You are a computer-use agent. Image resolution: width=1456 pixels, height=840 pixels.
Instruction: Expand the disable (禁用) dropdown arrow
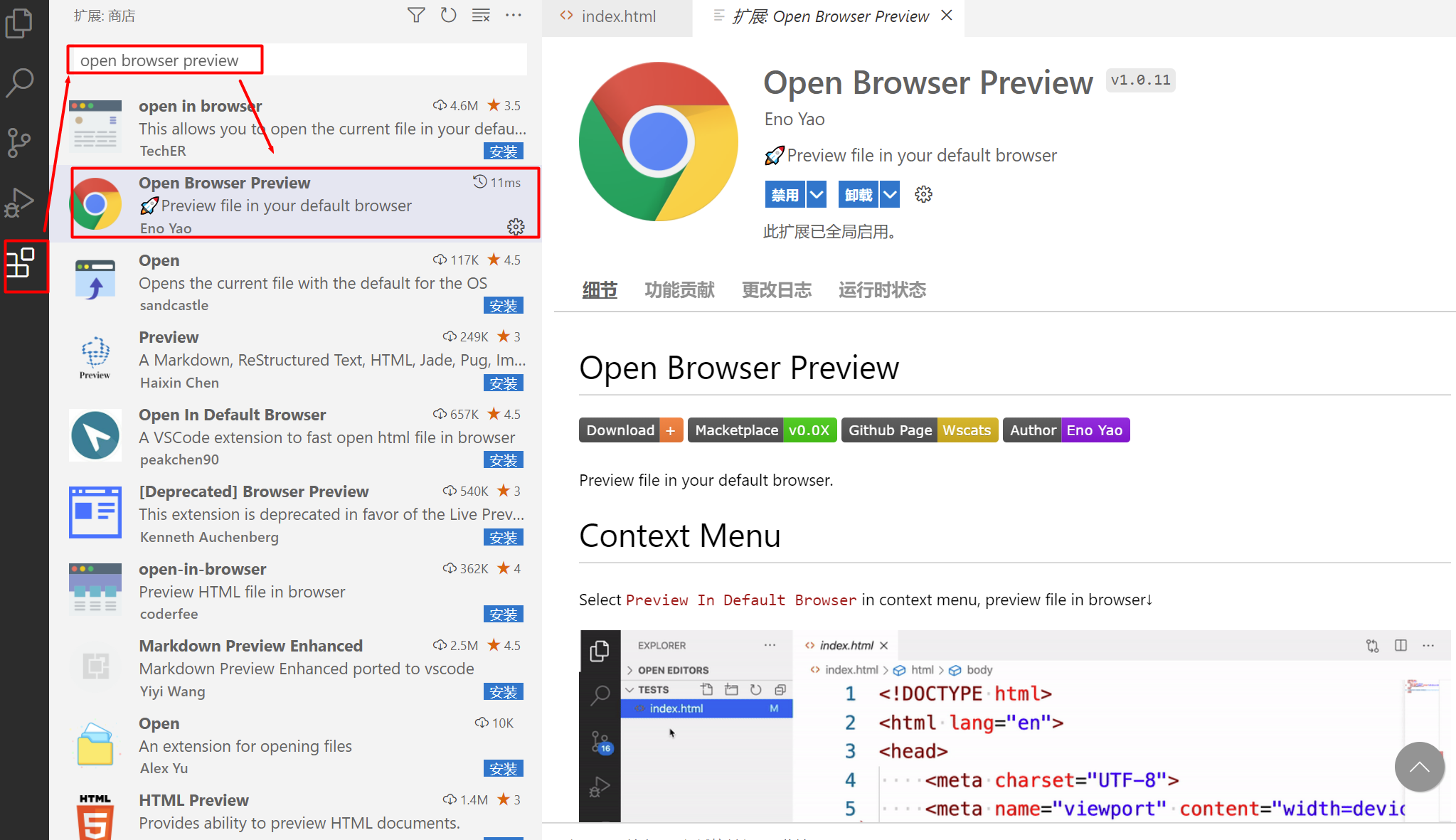point(817,194)
